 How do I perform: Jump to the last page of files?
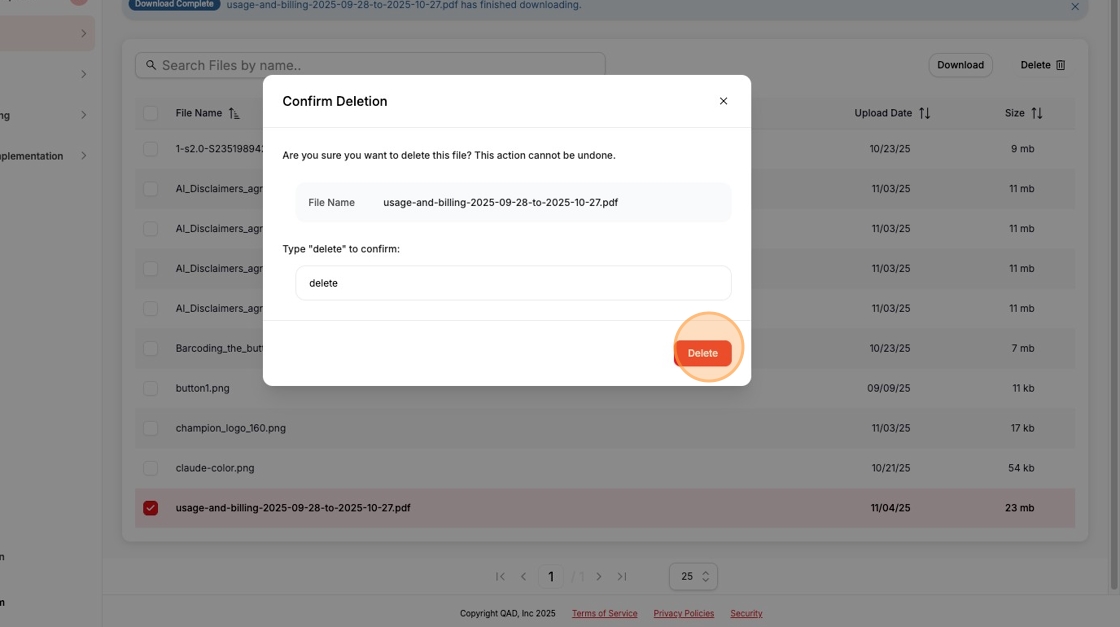pyautogui.click(x=622, y=576)
